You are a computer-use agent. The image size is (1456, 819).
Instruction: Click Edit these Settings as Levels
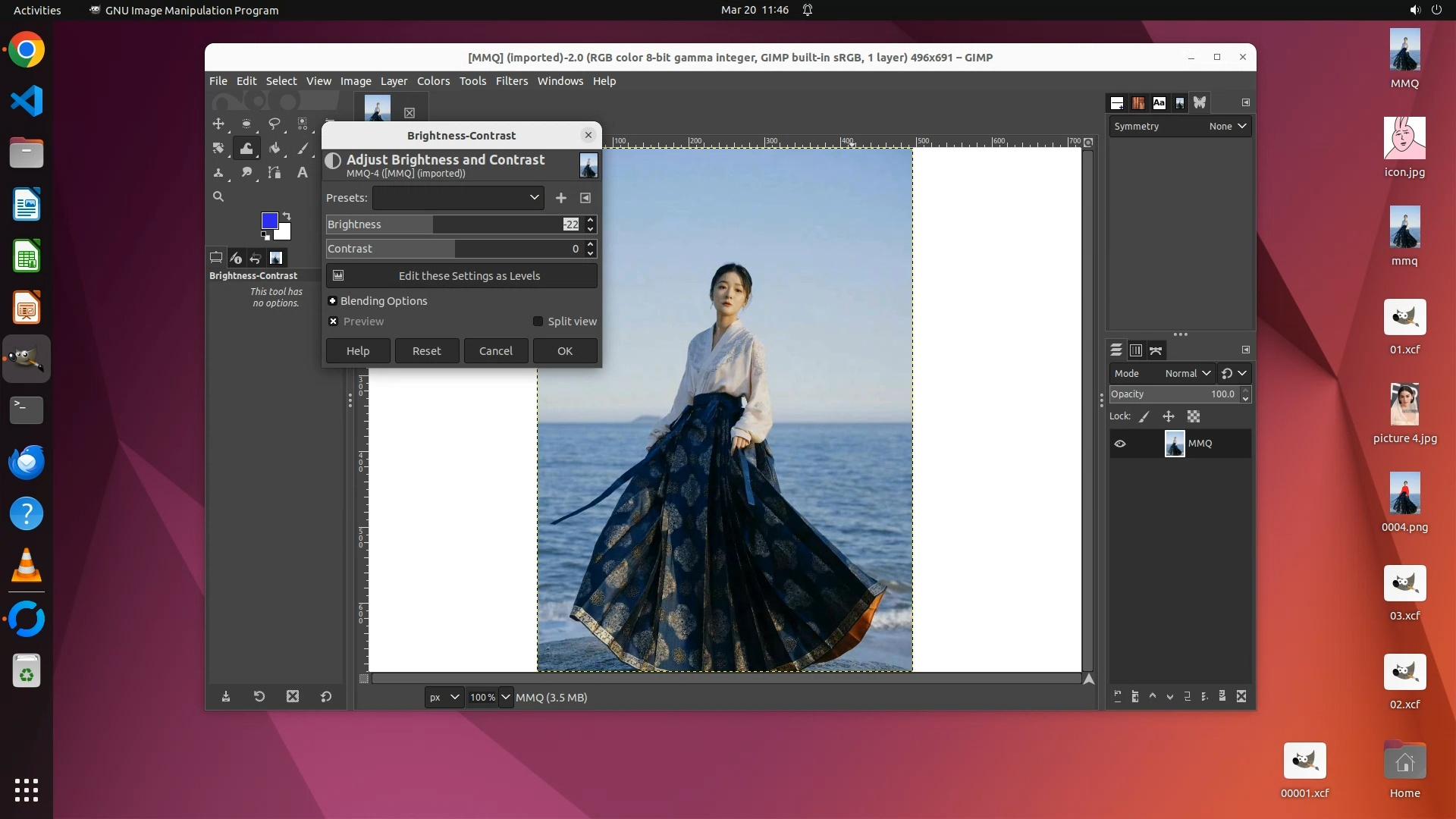click(x=461, y=276)
